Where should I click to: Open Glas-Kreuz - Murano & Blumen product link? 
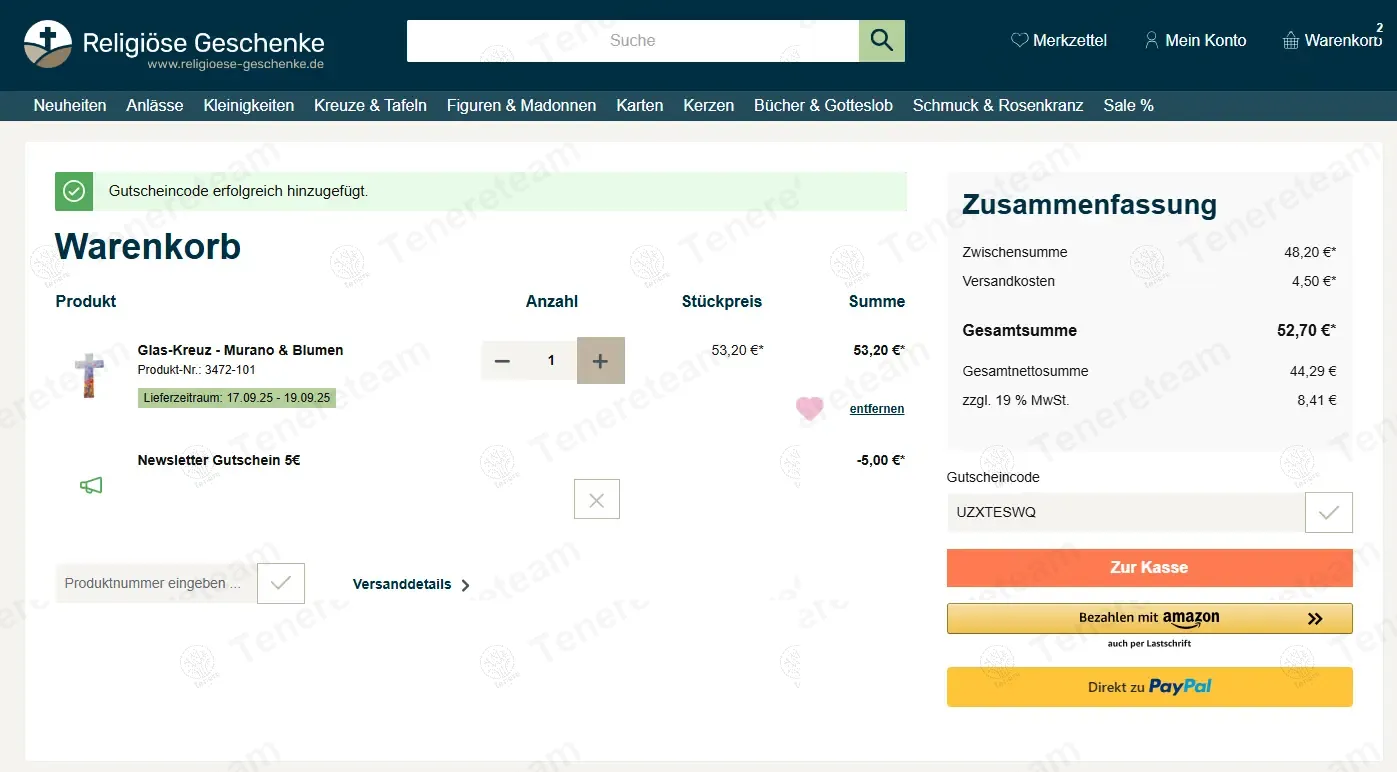pyautogui.click(x=241, y=350)
